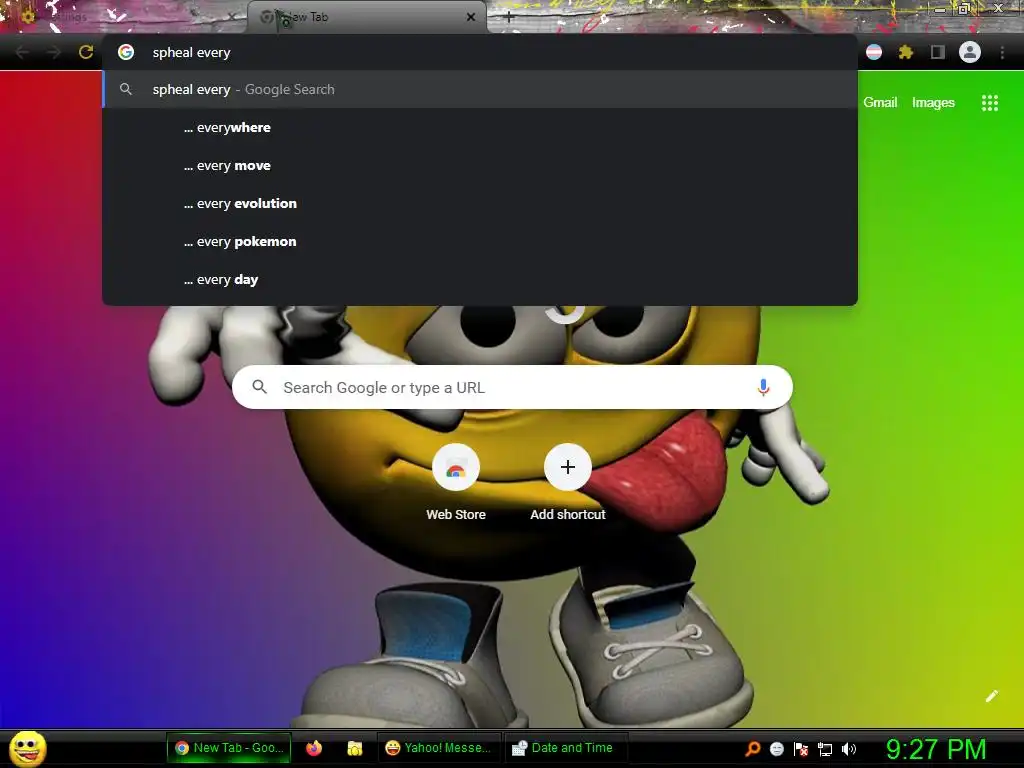Viewport: 1024px width, 768px height.
Task: Open the volume speaker tray icon
Action: click(849, 749)
